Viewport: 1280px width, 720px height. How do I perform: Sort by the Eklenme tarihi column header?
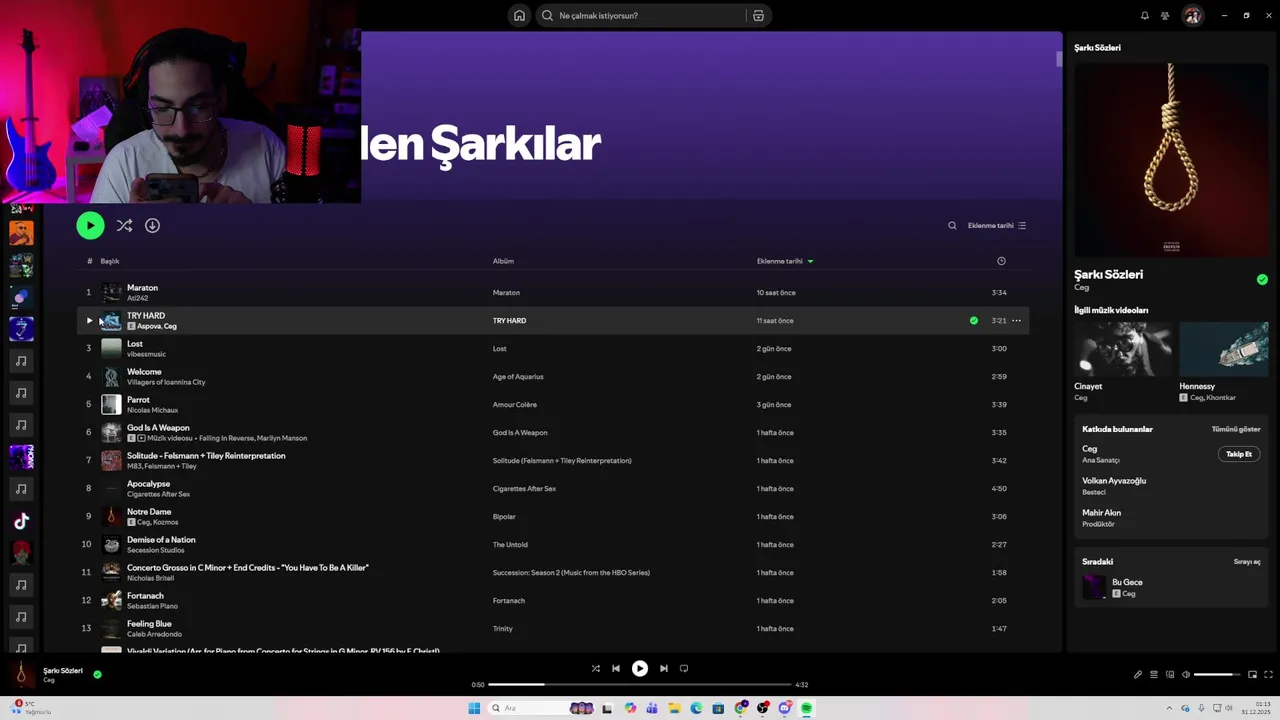[784, 261]
